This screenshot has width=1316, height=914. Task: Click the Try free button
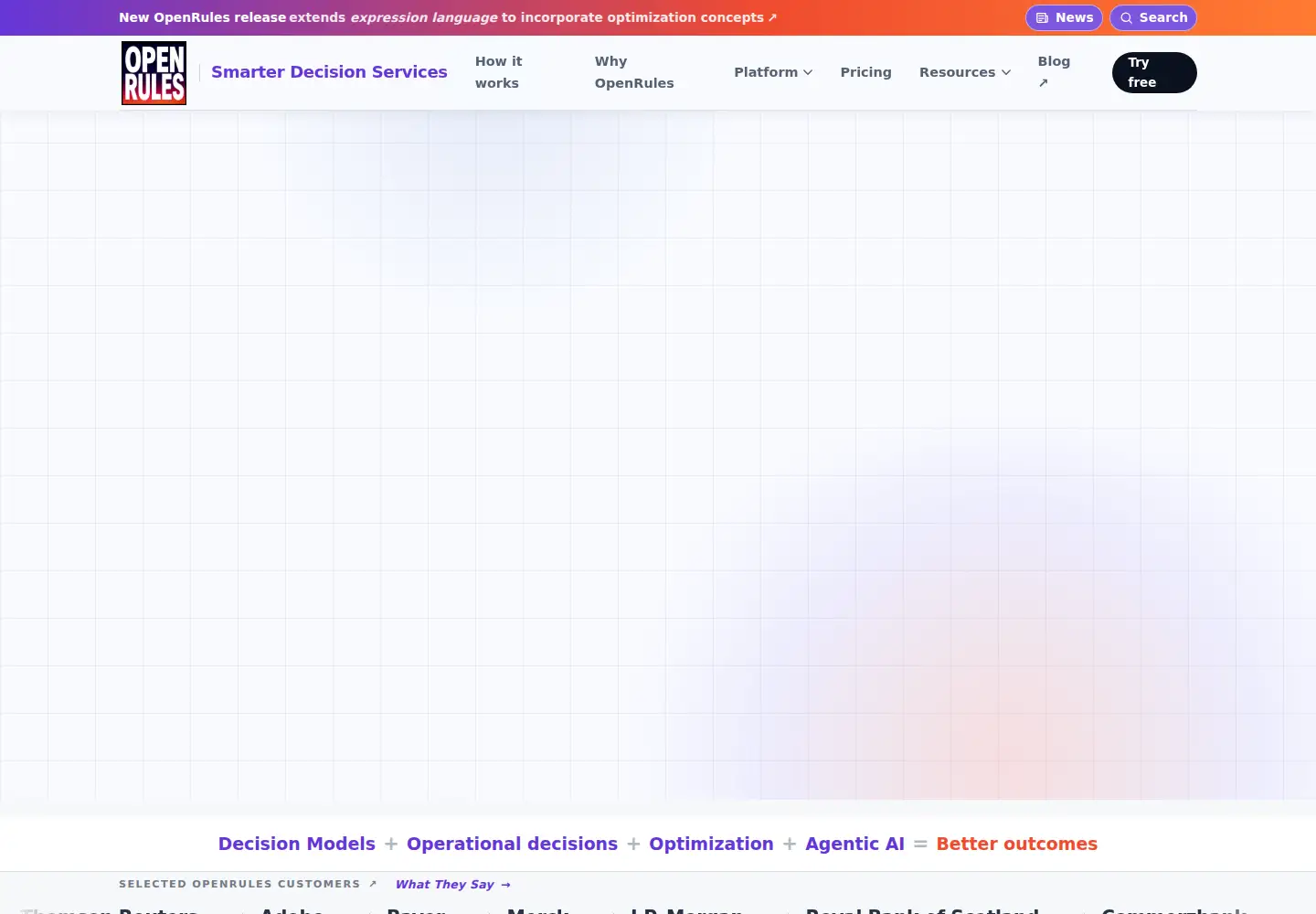1154,72
